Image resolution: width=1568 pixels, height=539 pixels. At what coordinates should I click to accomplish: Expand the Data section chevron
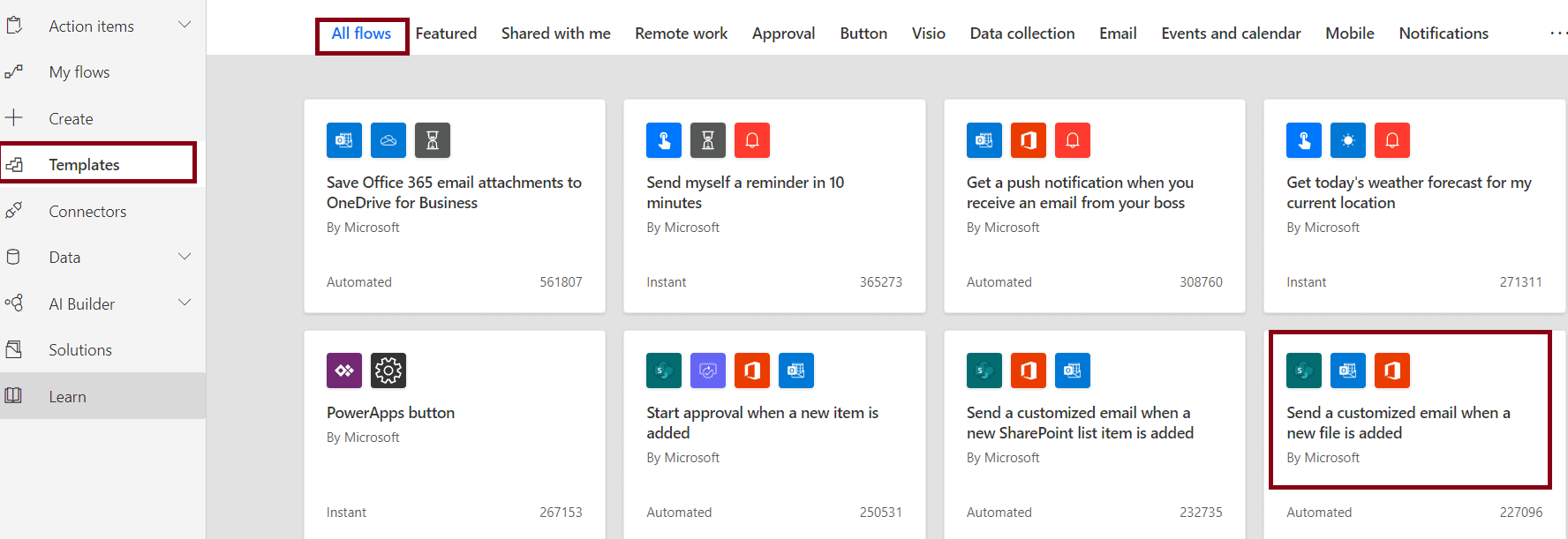tap(185, 257)
